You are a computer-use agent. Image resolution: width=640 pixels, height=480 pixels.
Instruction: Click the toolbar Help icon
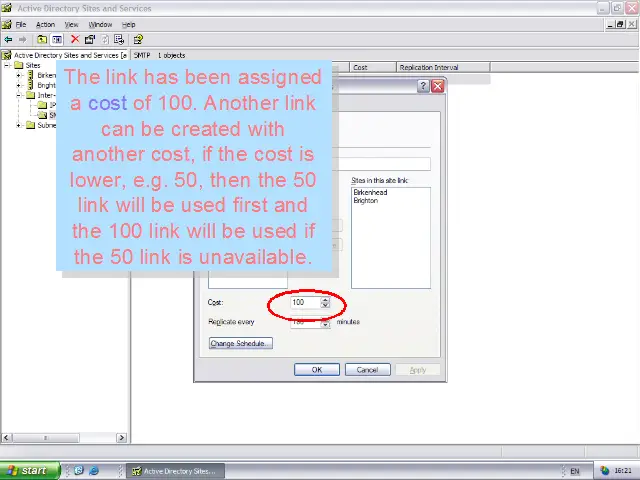tap(138, 39)
